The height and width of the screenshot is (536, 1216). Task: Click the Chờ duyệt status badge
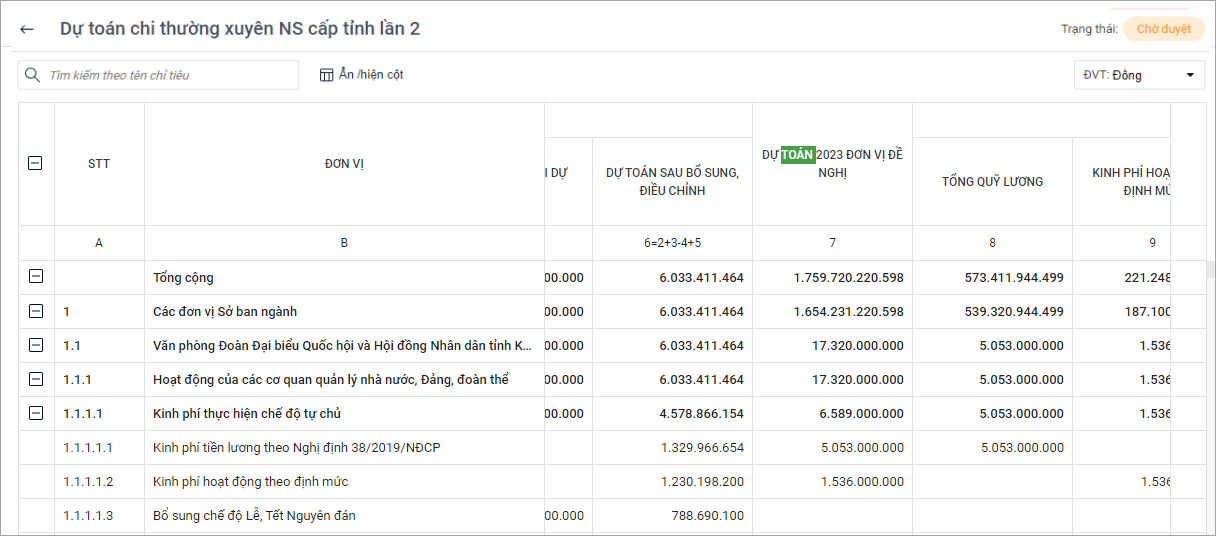tap(1163, 29)
